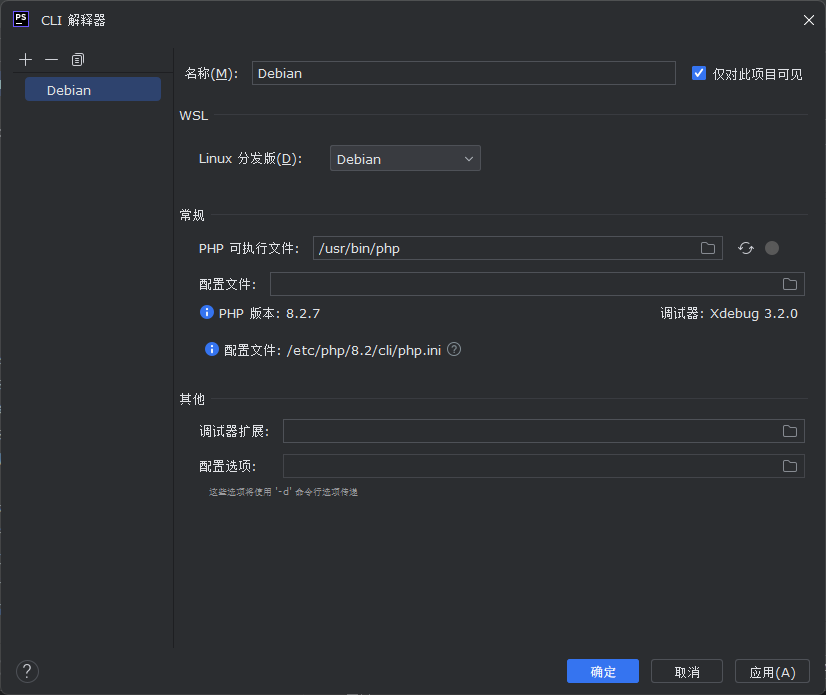Image resolution: width=826 pixels, height=695 pixels.
Task: Apply changes with 应用(A) button
Action: (x=772, y=671)
